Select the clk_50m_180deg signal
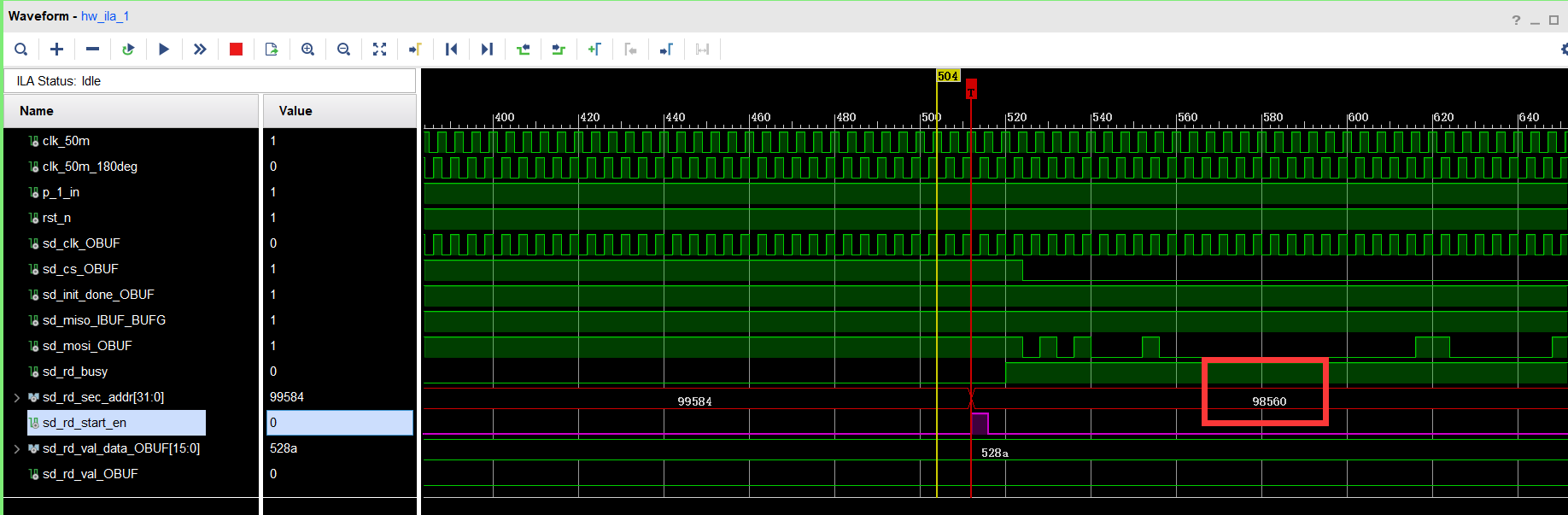This screenshot has width=1568, height=515. pos(90,167)
